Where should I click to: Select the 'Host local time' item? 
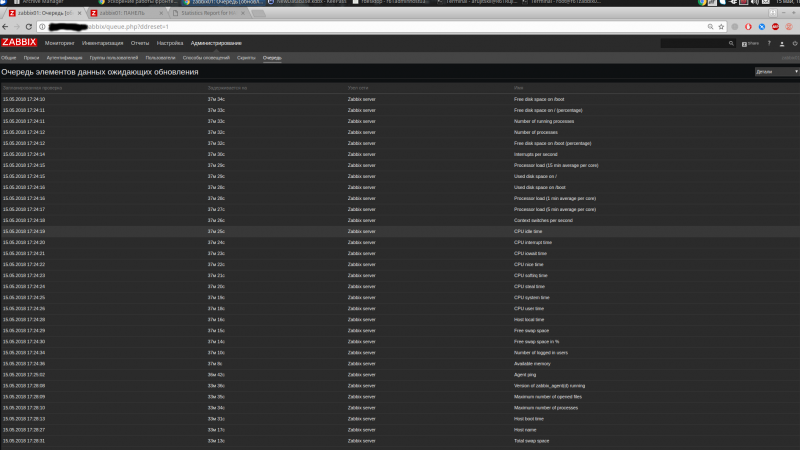[x=529, y=320]
